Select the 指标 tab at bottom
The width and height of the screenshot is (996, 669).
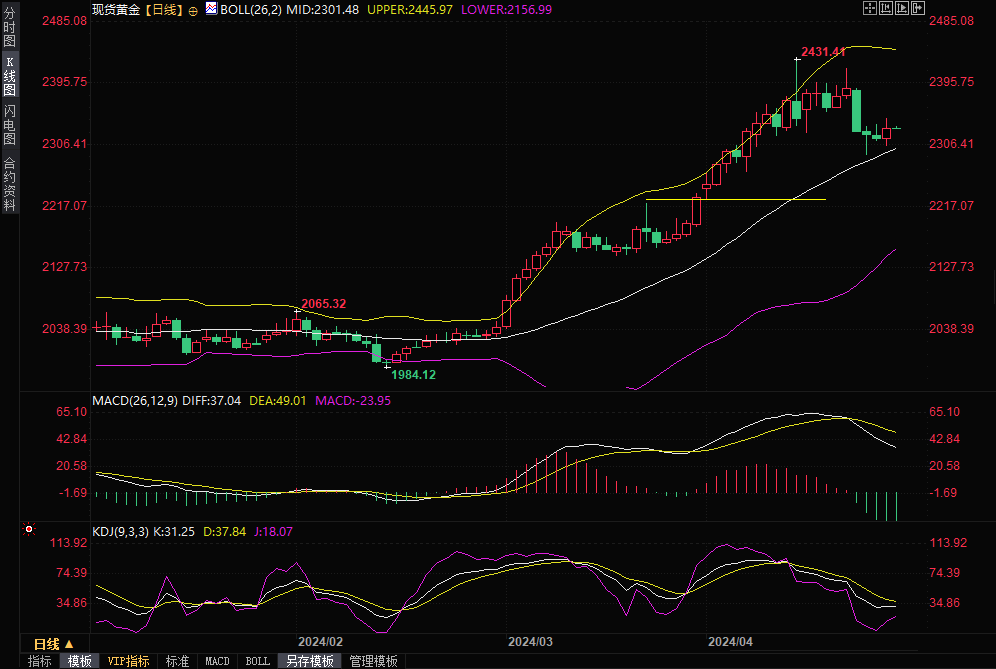[40, 661]
